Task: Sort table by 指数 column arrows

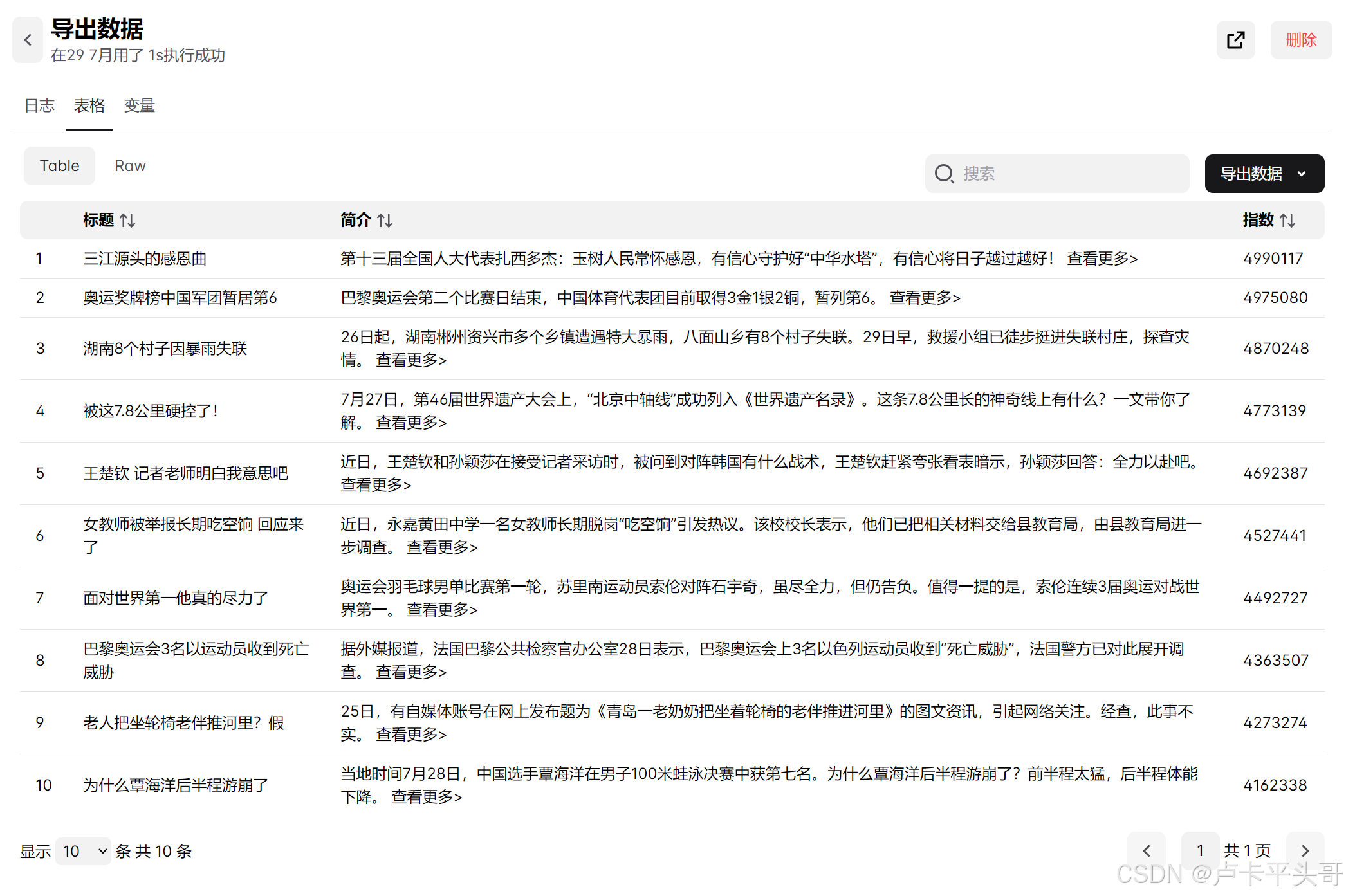Action: tap(1287, 221)
